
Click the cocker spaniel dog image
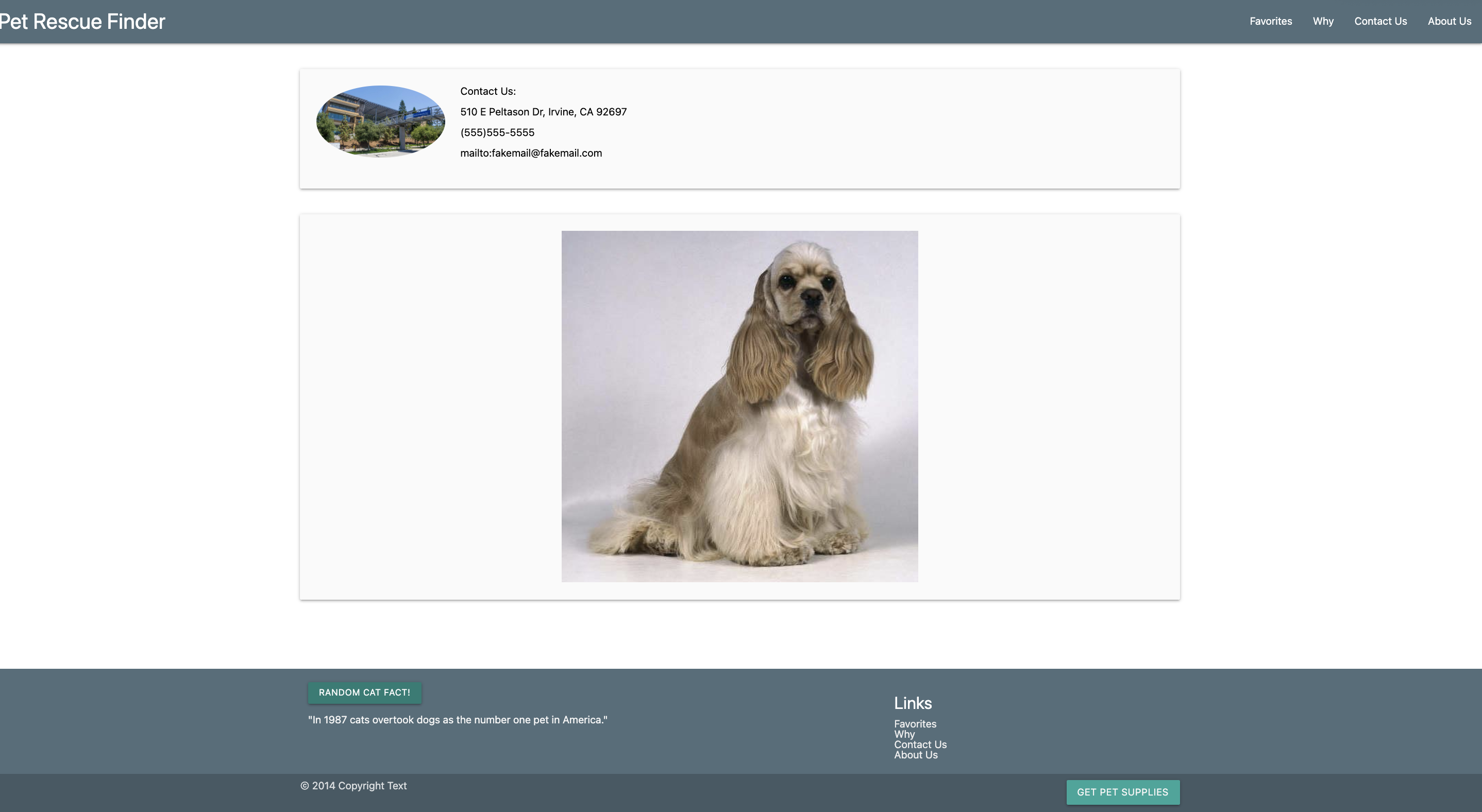739,406
